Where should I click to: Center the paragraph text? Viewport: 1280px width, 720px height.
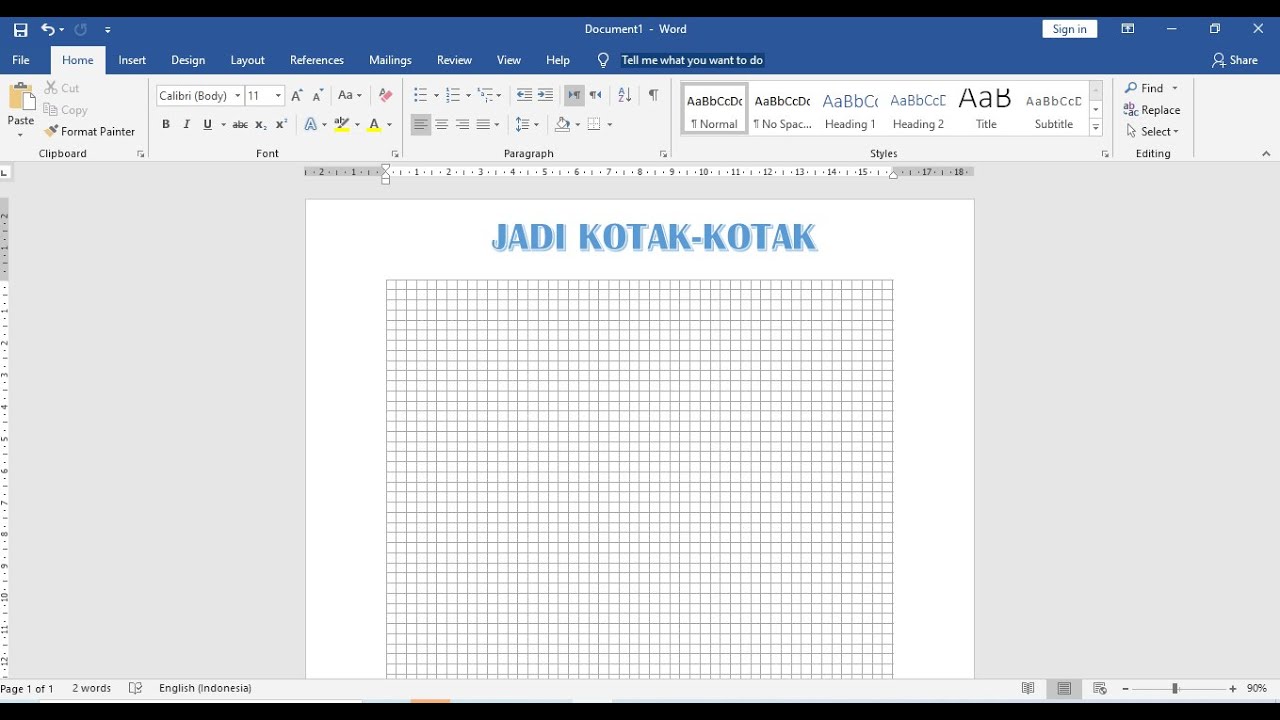click(x=441, y=125)
